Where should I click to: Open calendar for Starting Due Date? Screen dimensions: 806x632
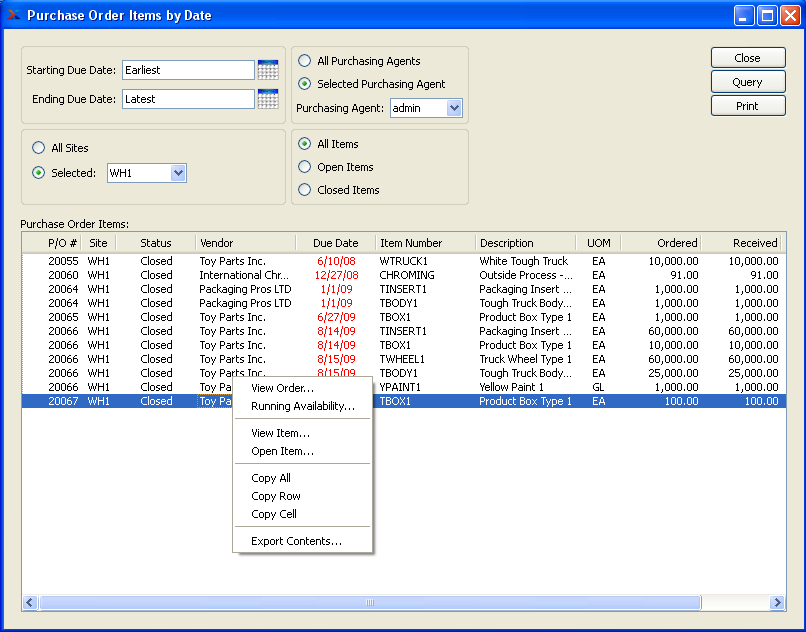click(268, 70)
